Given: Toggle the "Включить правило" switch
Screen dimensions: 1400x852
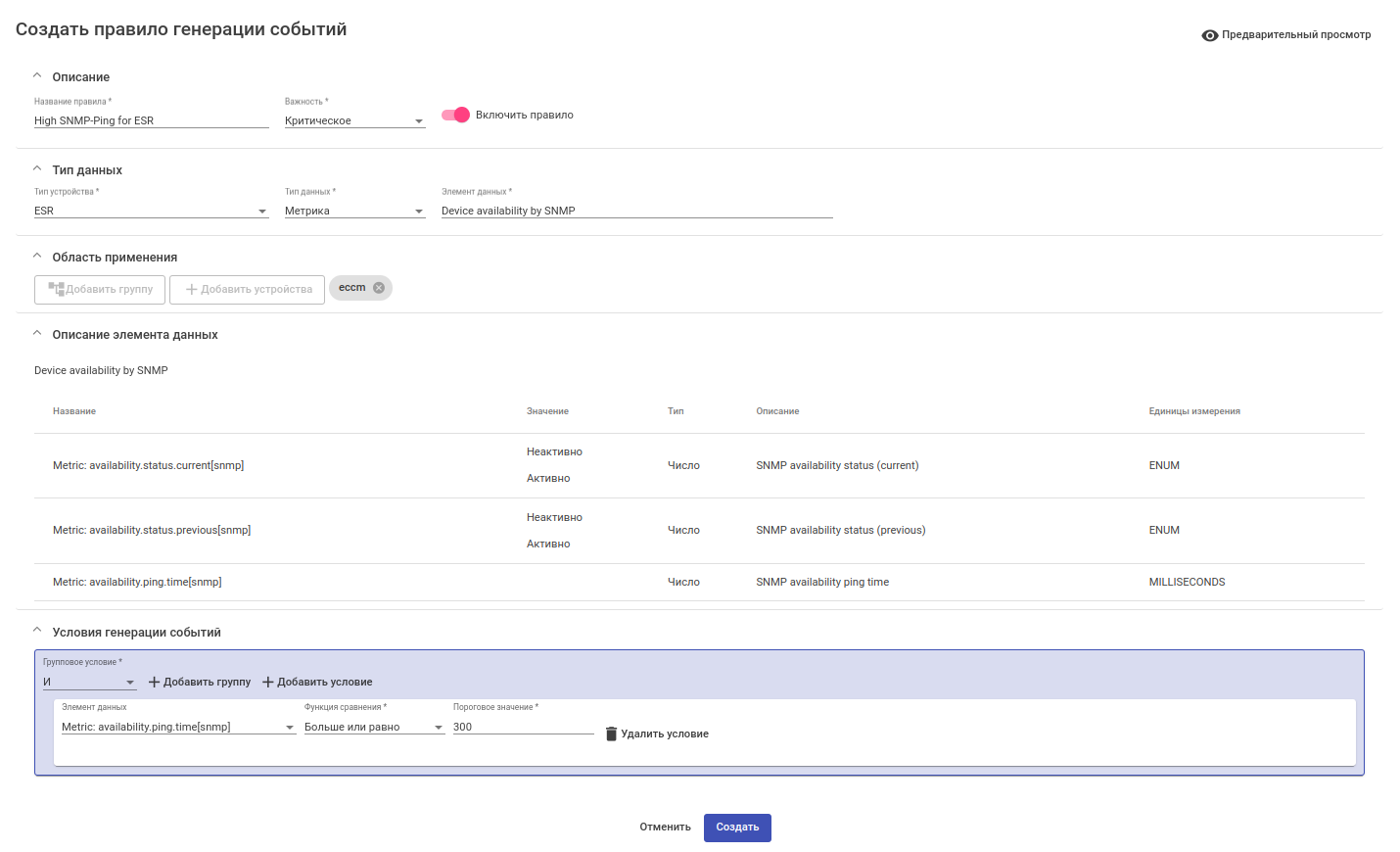Looking at the screenshot, I should coord(456,115).
